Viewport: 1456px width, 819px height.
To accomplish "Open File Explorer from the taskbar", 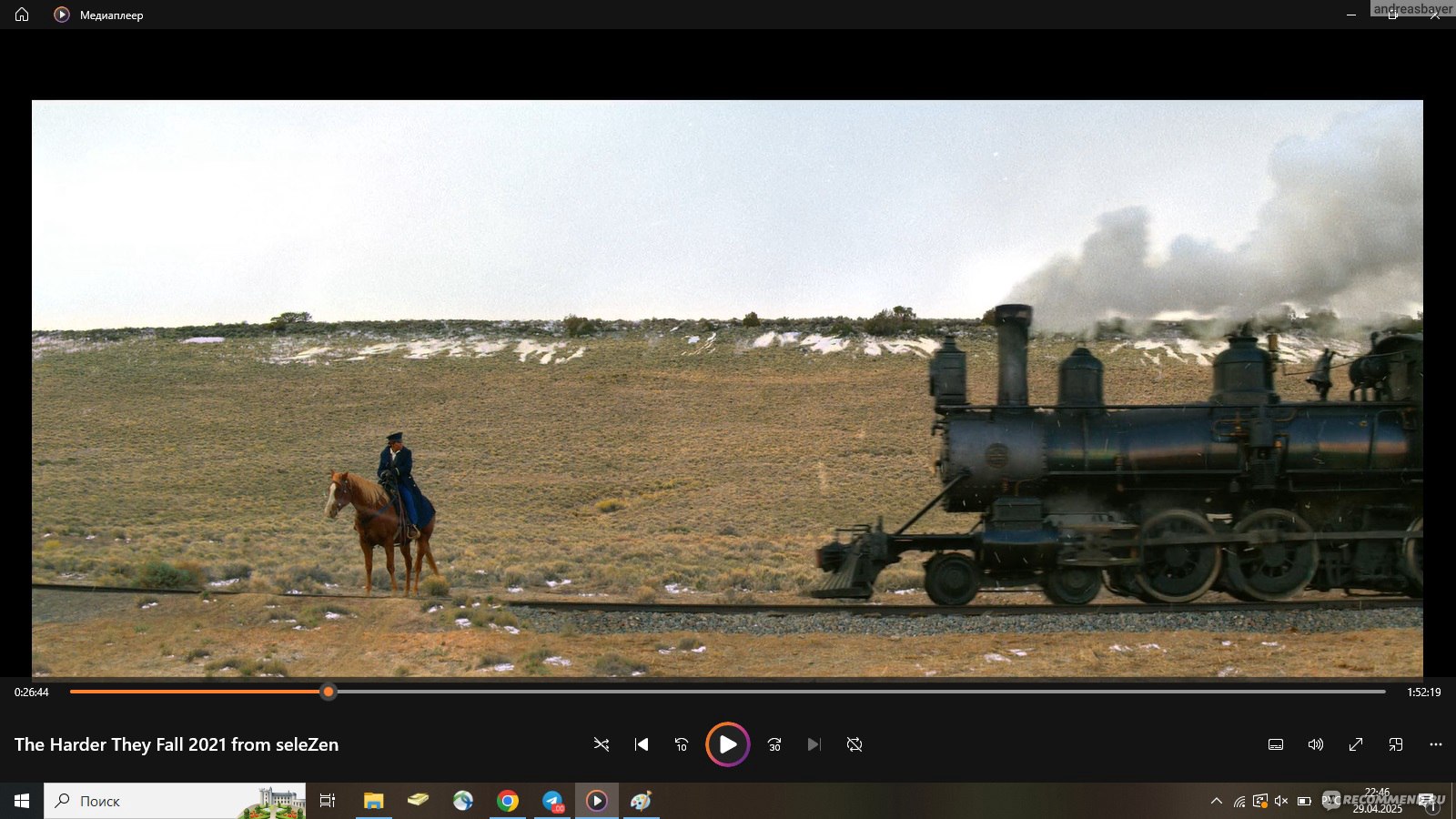I will click(373, 801).
